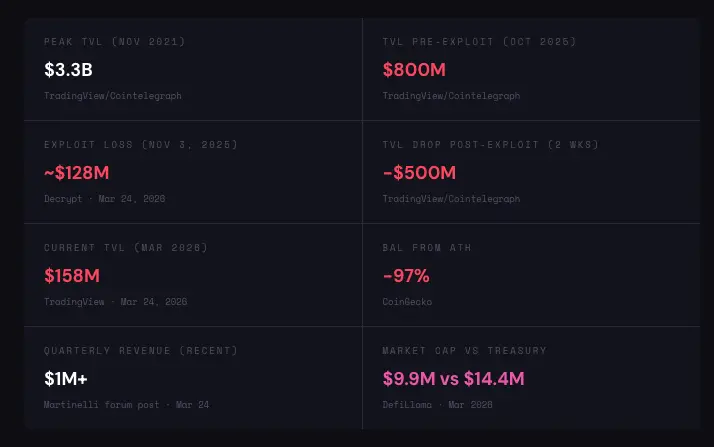The width and height of the screenshot is (714, 447).
Task: Select the Quarterly Revenue (Recent) heading
Action: 141,350
